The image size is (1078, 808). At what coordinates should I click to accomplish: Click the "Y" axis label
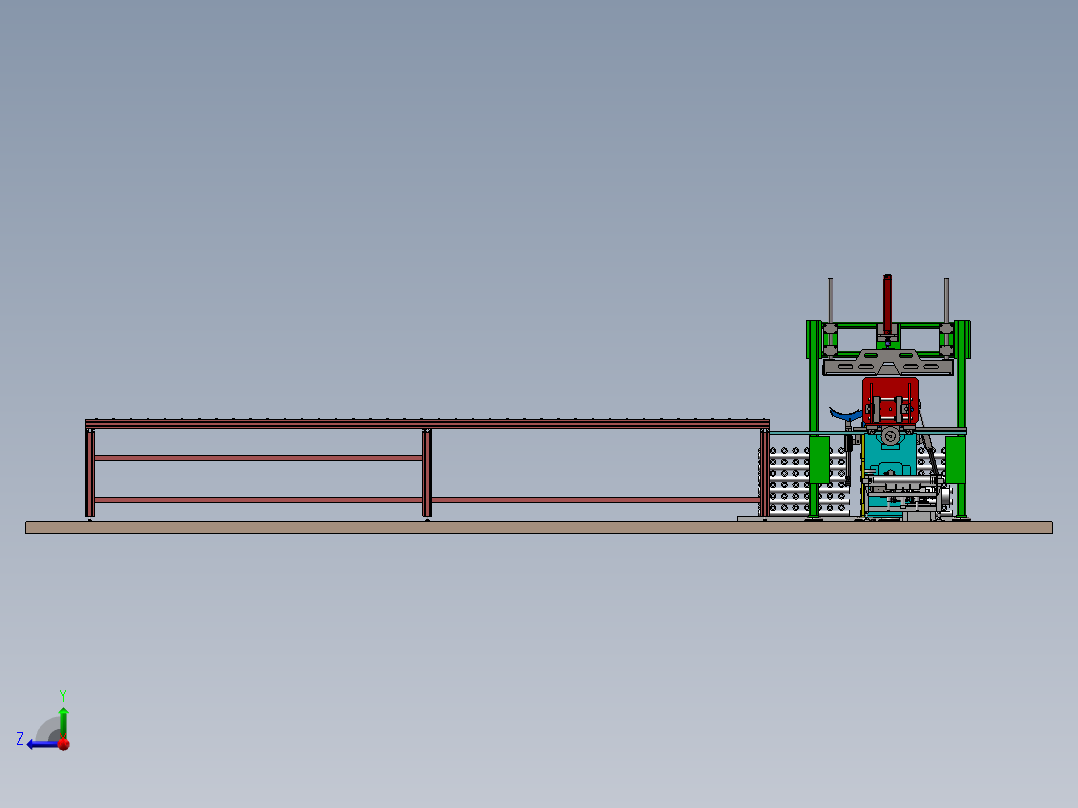(63, 695)
